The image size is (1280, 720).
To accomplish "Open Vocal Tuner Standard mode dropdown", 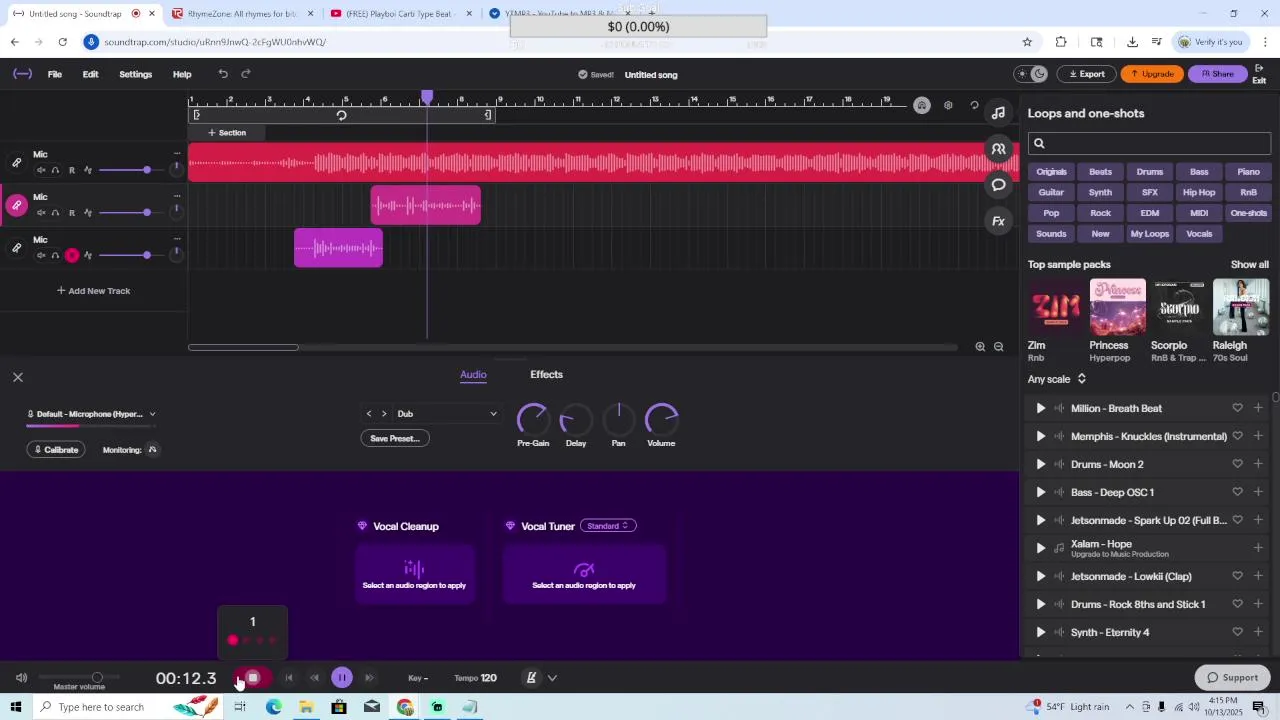I will coord(608,526).
